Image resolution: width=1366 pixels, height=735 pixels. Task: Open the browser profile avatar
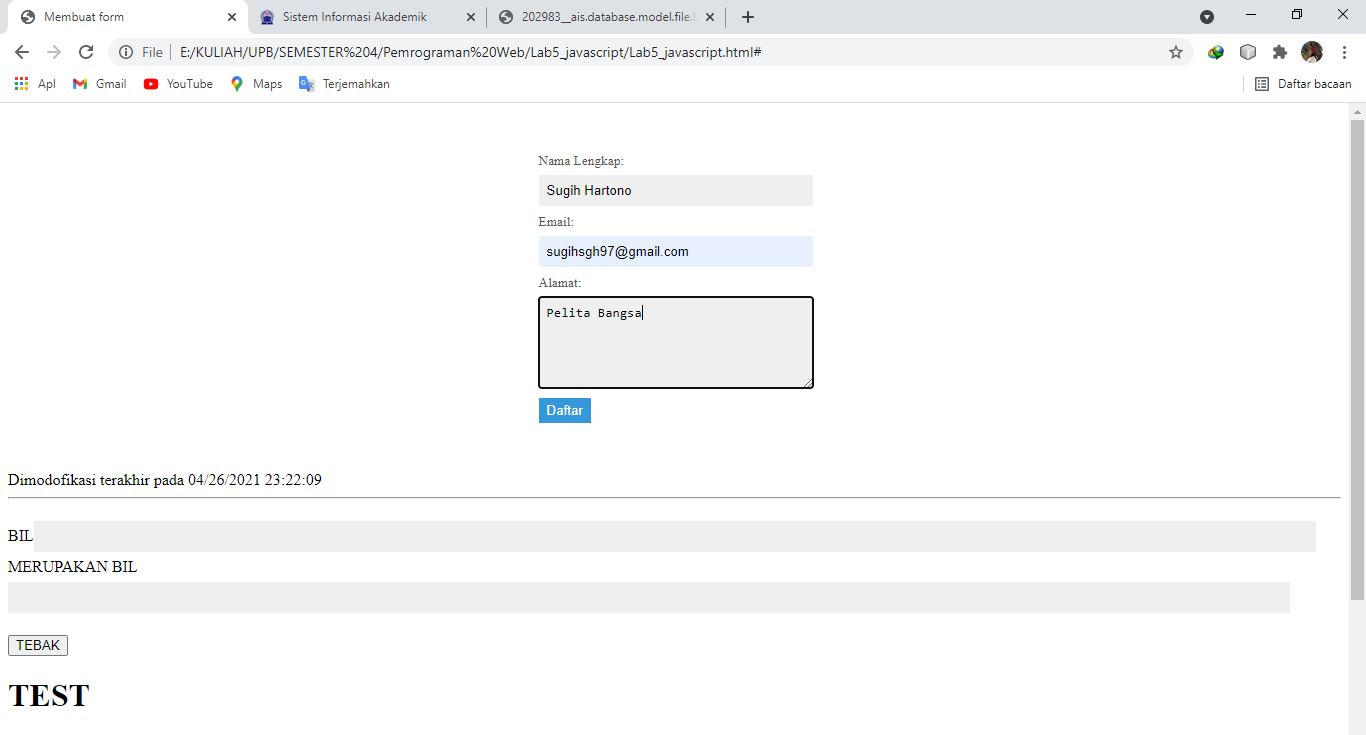pyautogui.click(x=1311, y=51)
